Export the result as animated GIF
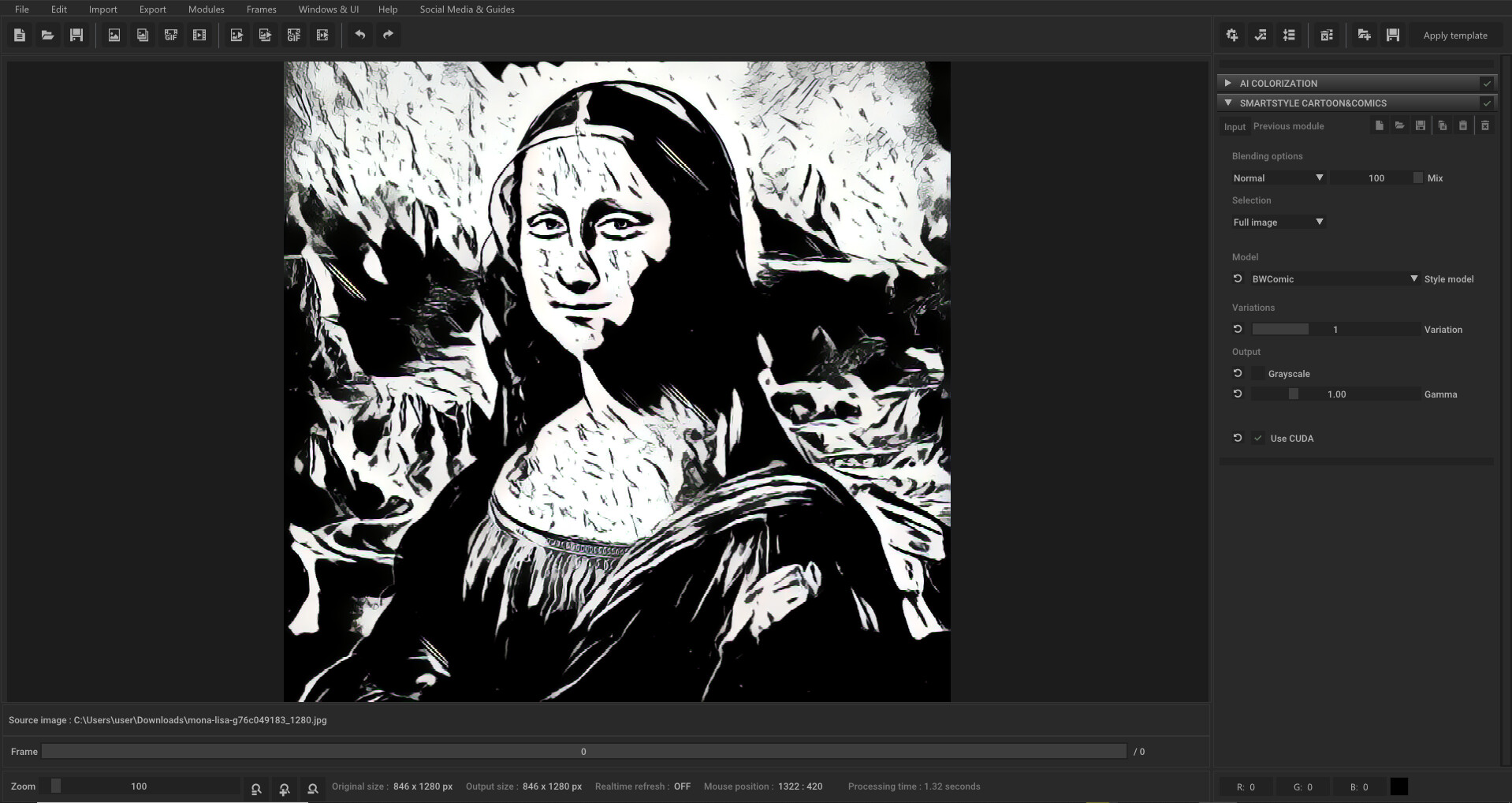This screenshot has width=1512, height=803. [x=293, y=35]
